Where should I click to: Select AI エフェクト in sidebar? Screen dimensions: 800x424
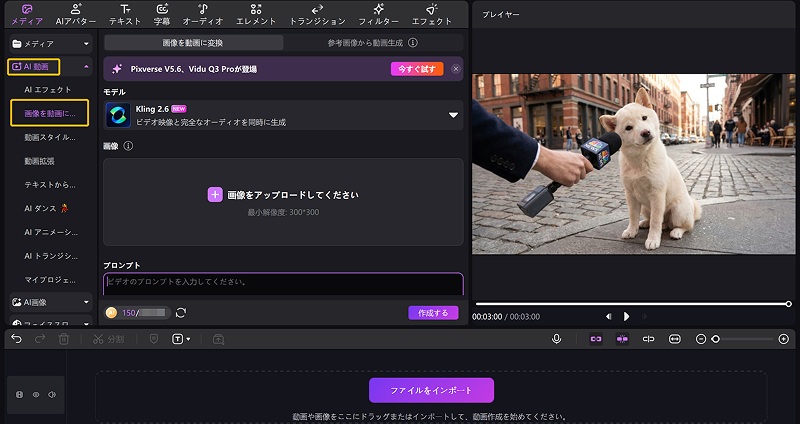(x=48, y=89)
